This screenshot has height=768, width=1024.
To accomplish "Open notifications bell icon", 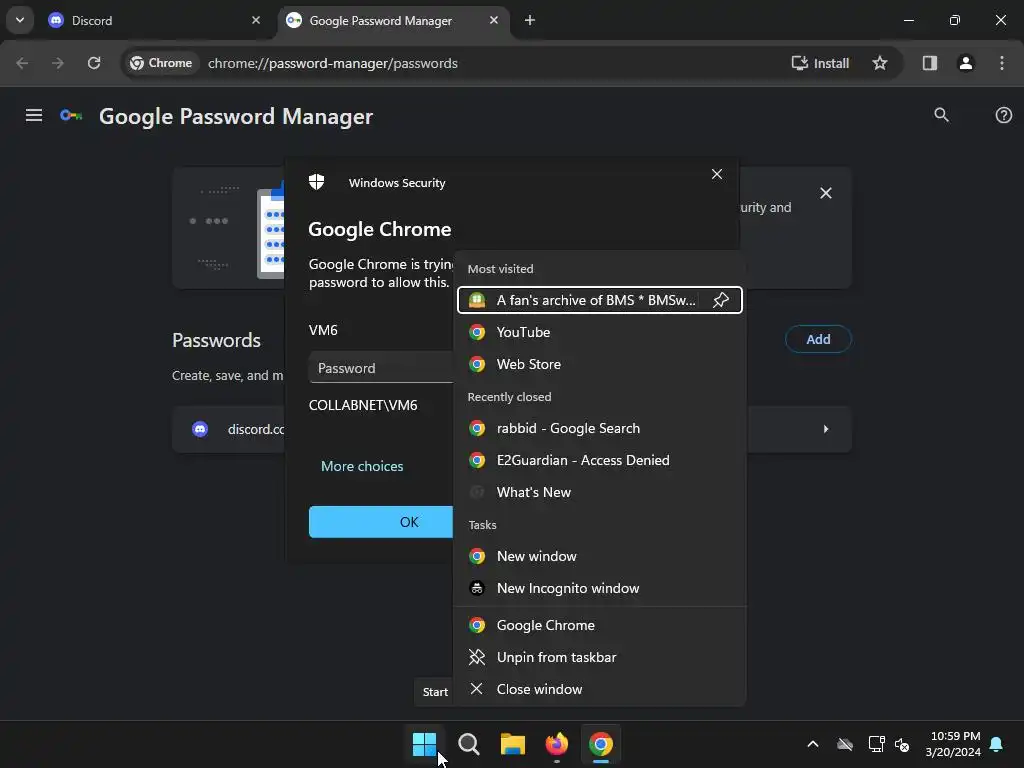I will (997, 744).
